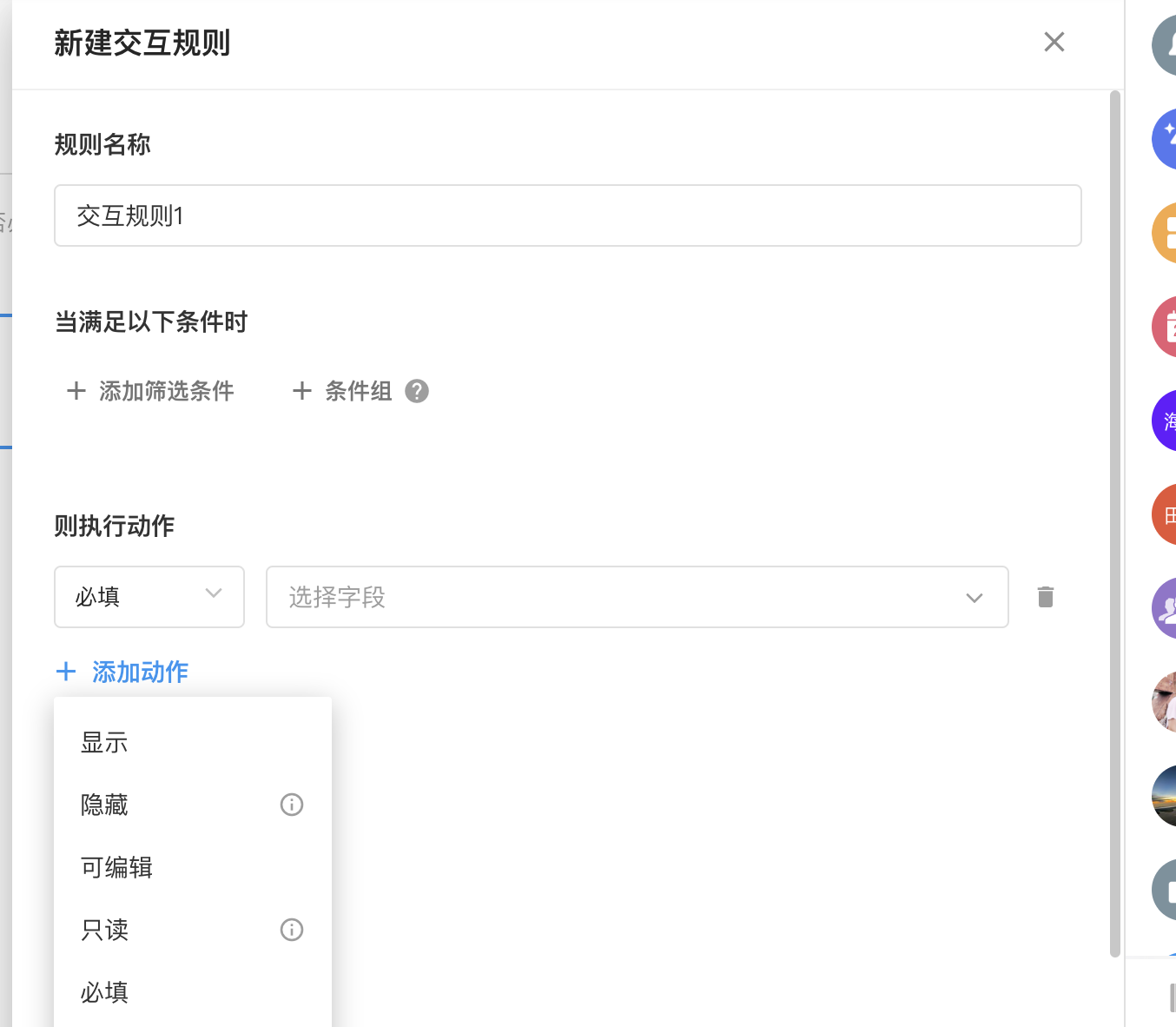This screenshot has width=1176, height=1027.
Task: Click the 规则名称 input field
Action: click(x=567, y=215)
